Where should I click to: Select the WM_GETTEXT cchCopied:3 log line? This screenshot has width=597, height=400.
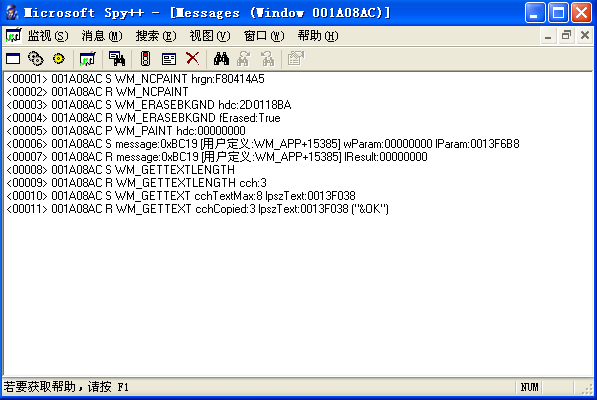(198, 209)
